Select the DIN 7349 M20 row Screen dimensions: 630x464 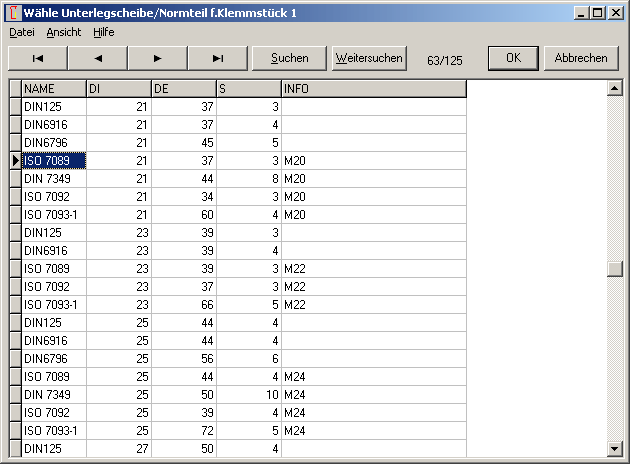point(53,179)
